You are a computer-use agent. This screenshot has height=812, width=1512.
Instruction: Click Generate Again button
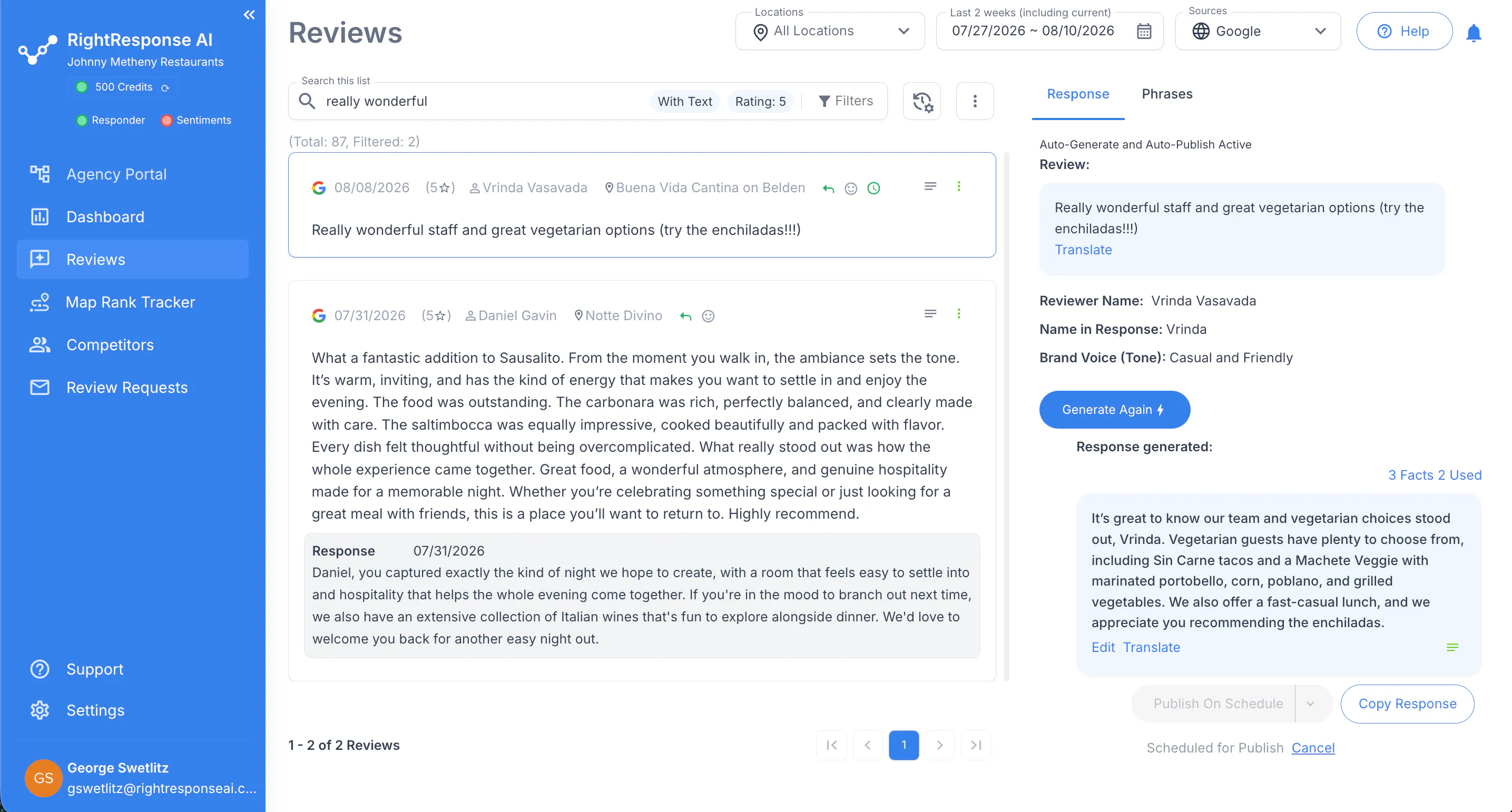pyautogui.click(x=1114, y=410)
